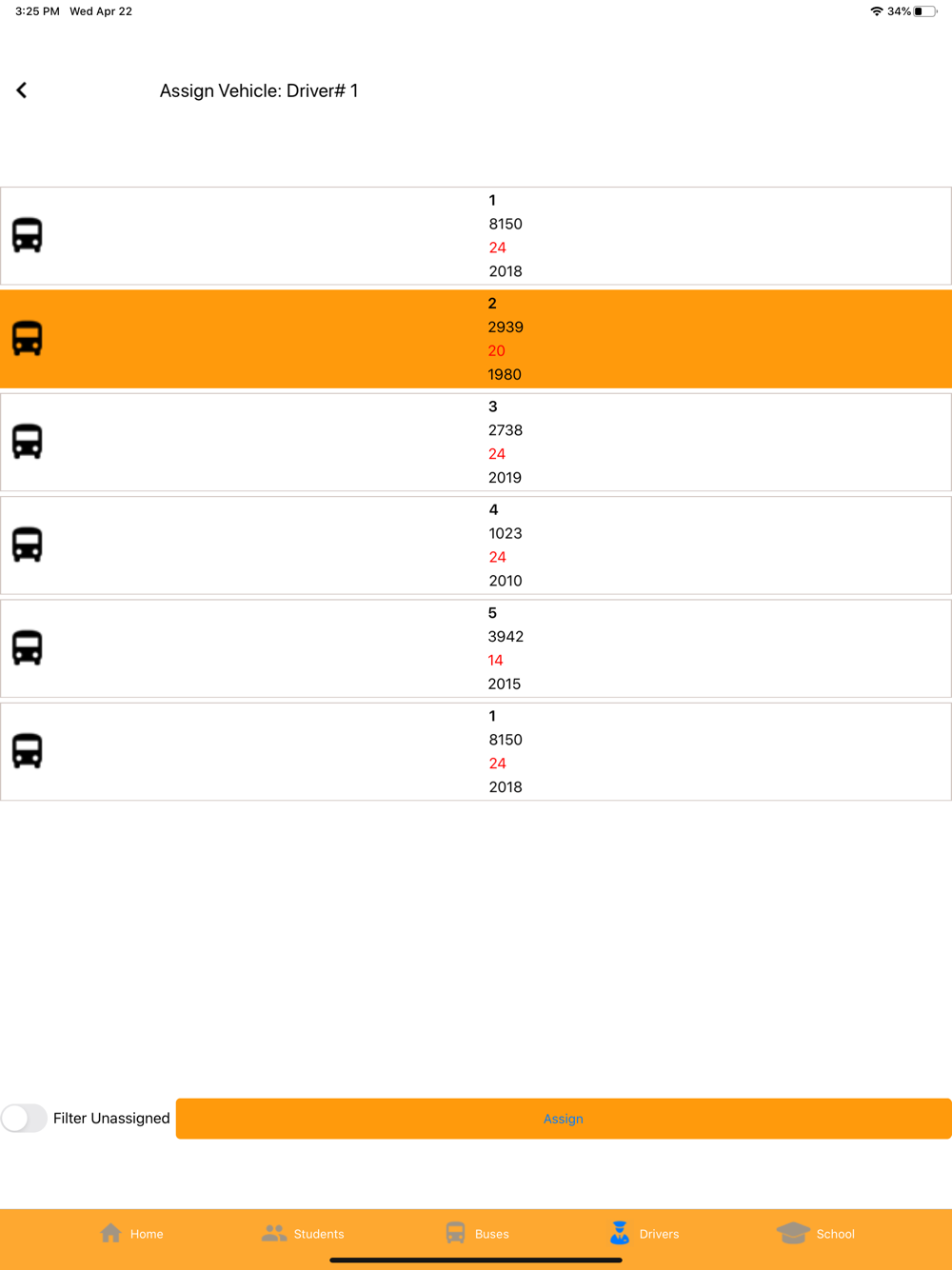This screenshot has width=952, height=1270.
Task: Check the battery indicator in status bar
Action: click(x=924, y=11)
